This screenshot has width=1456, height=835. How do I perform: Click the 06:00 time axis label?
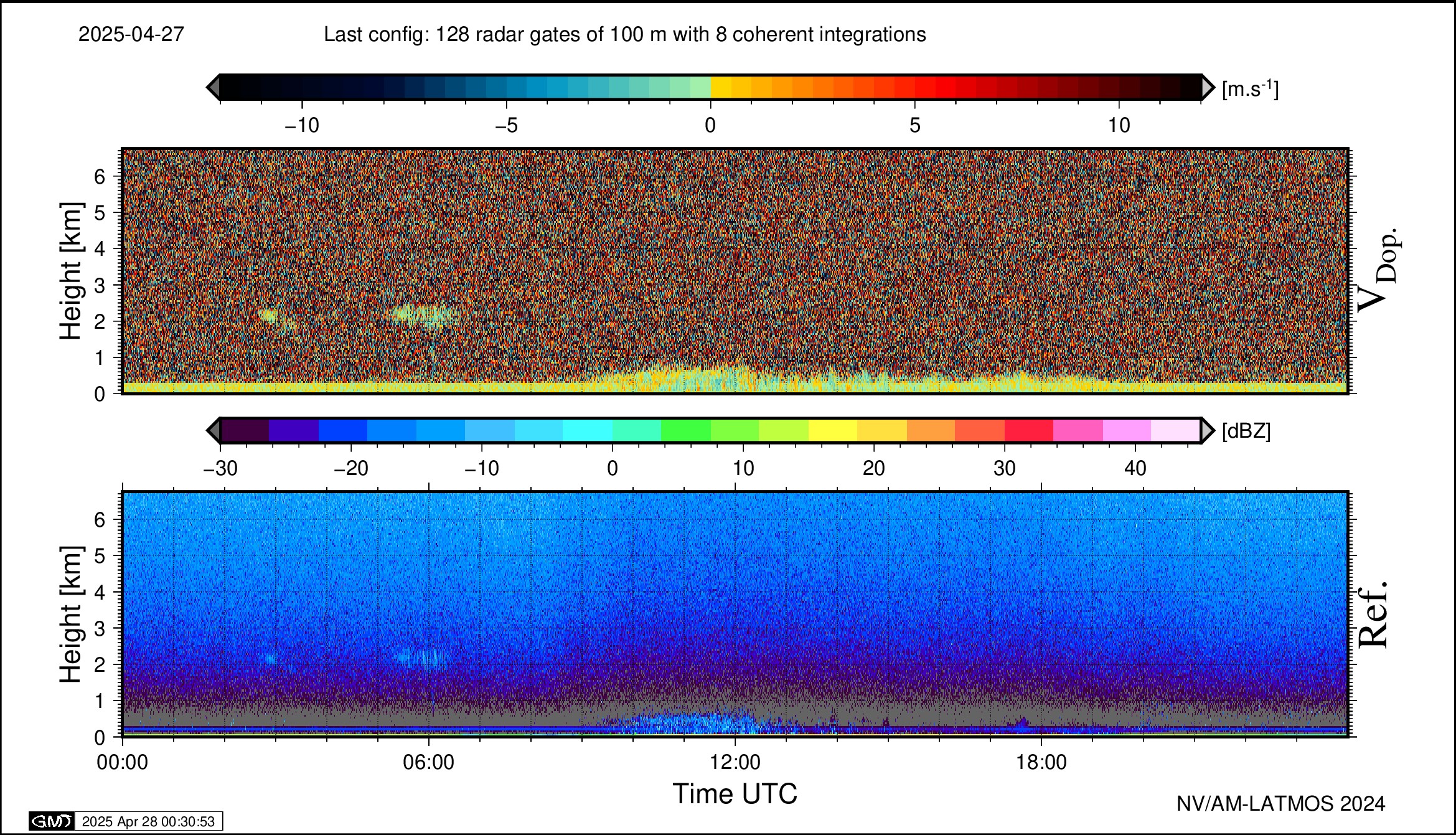coord(429,762)
